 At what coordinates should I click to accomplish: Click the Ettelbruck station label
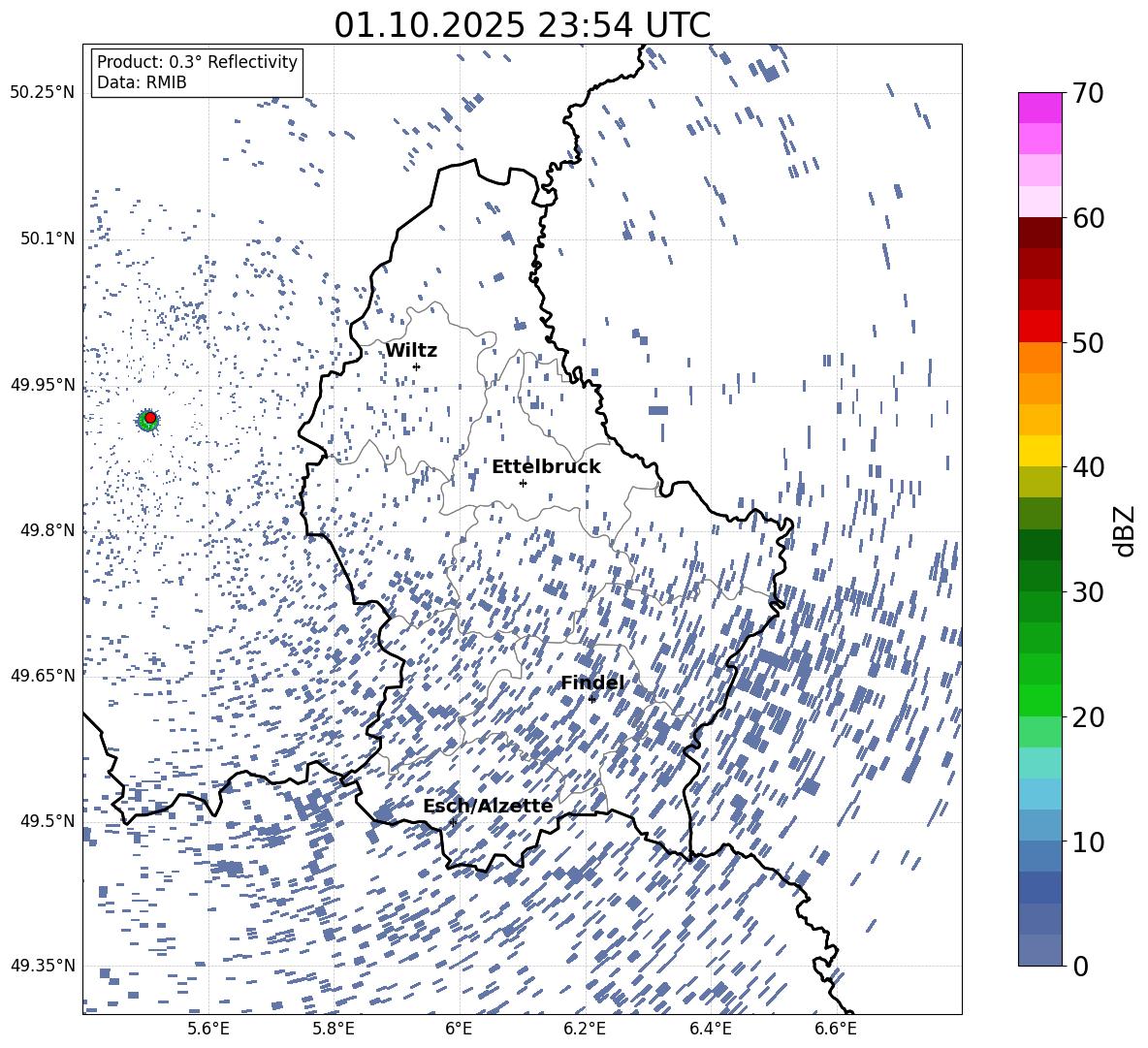(x=546, y=467)
